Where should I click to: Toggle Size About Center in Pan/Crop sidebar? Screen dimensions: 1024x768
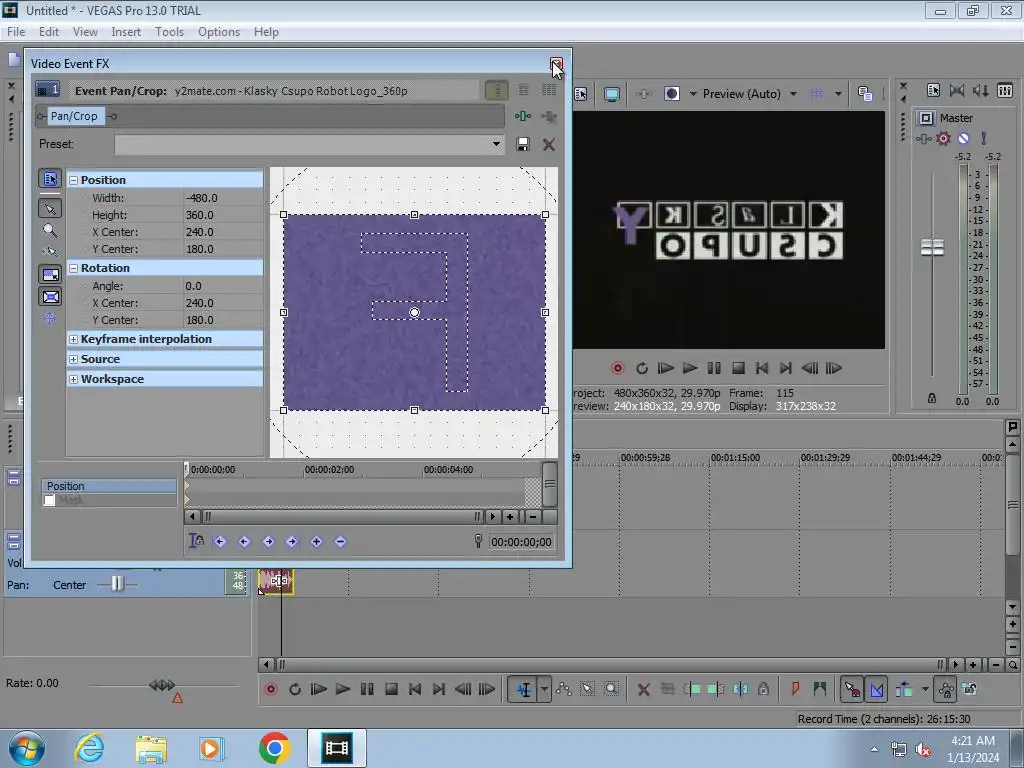pyautogui.click(x=50, y=297)
